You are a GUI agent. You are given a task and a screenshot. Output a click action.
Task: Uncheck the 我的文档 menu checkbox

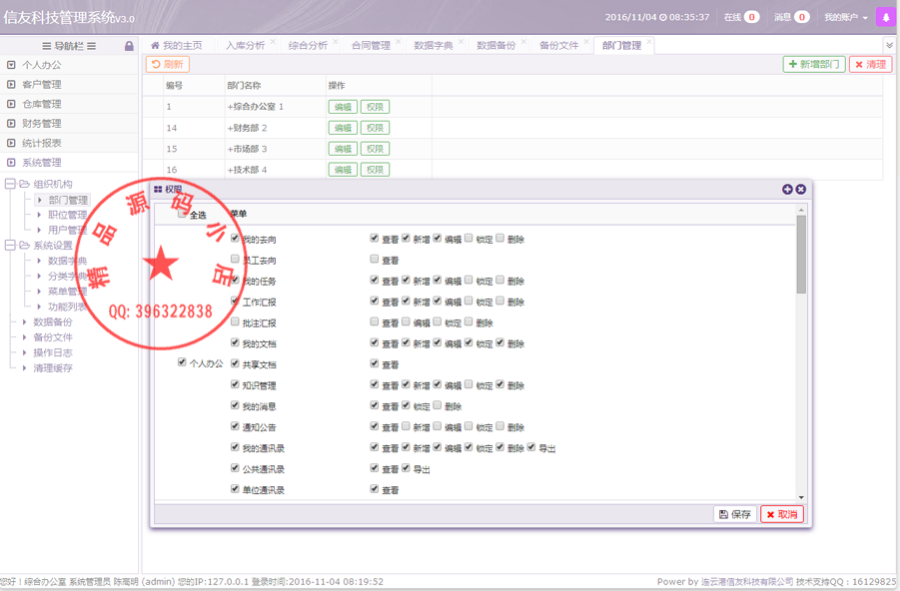pos(235,343)
